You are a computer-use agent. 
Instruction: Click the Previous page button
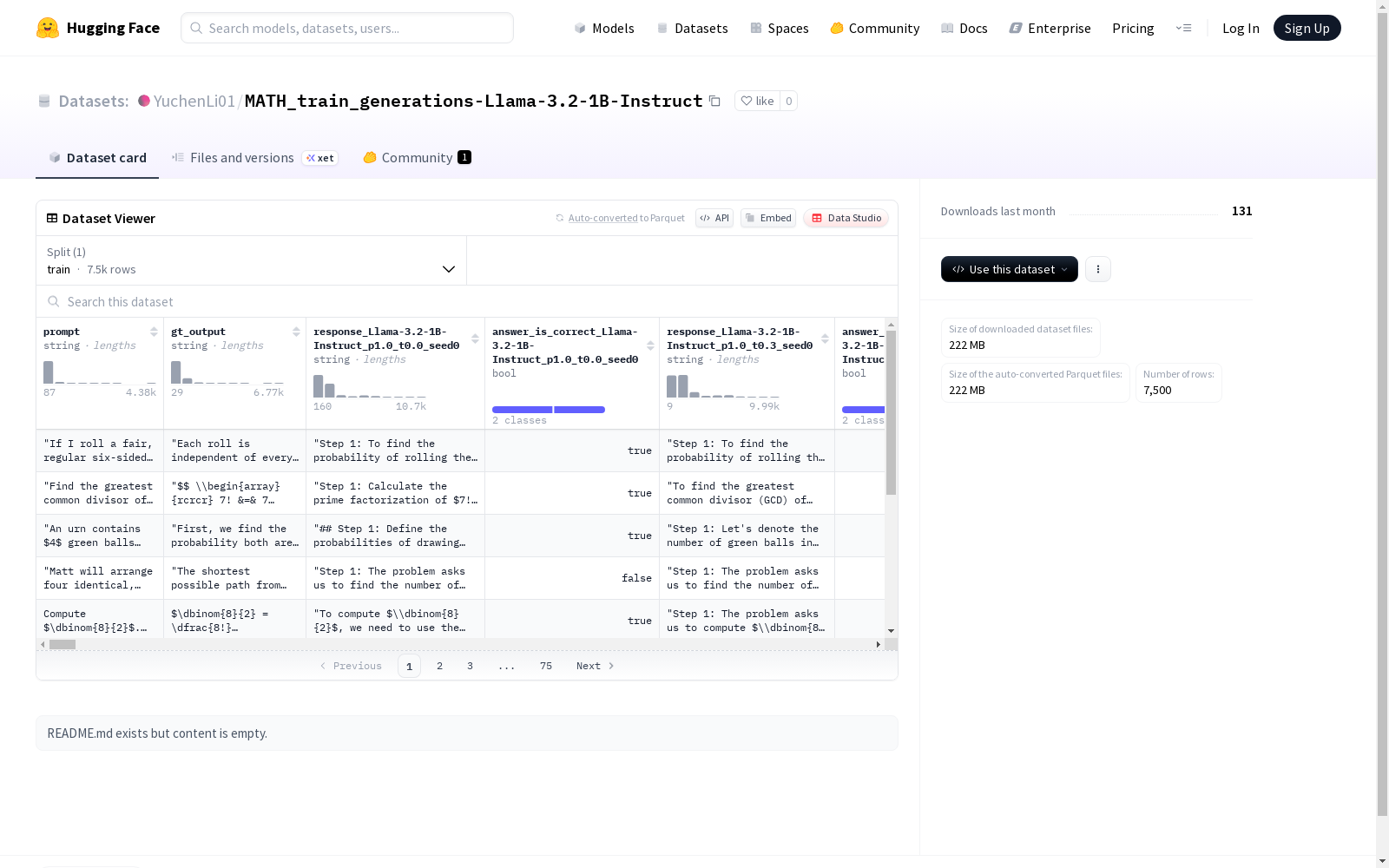click(351, 666)
